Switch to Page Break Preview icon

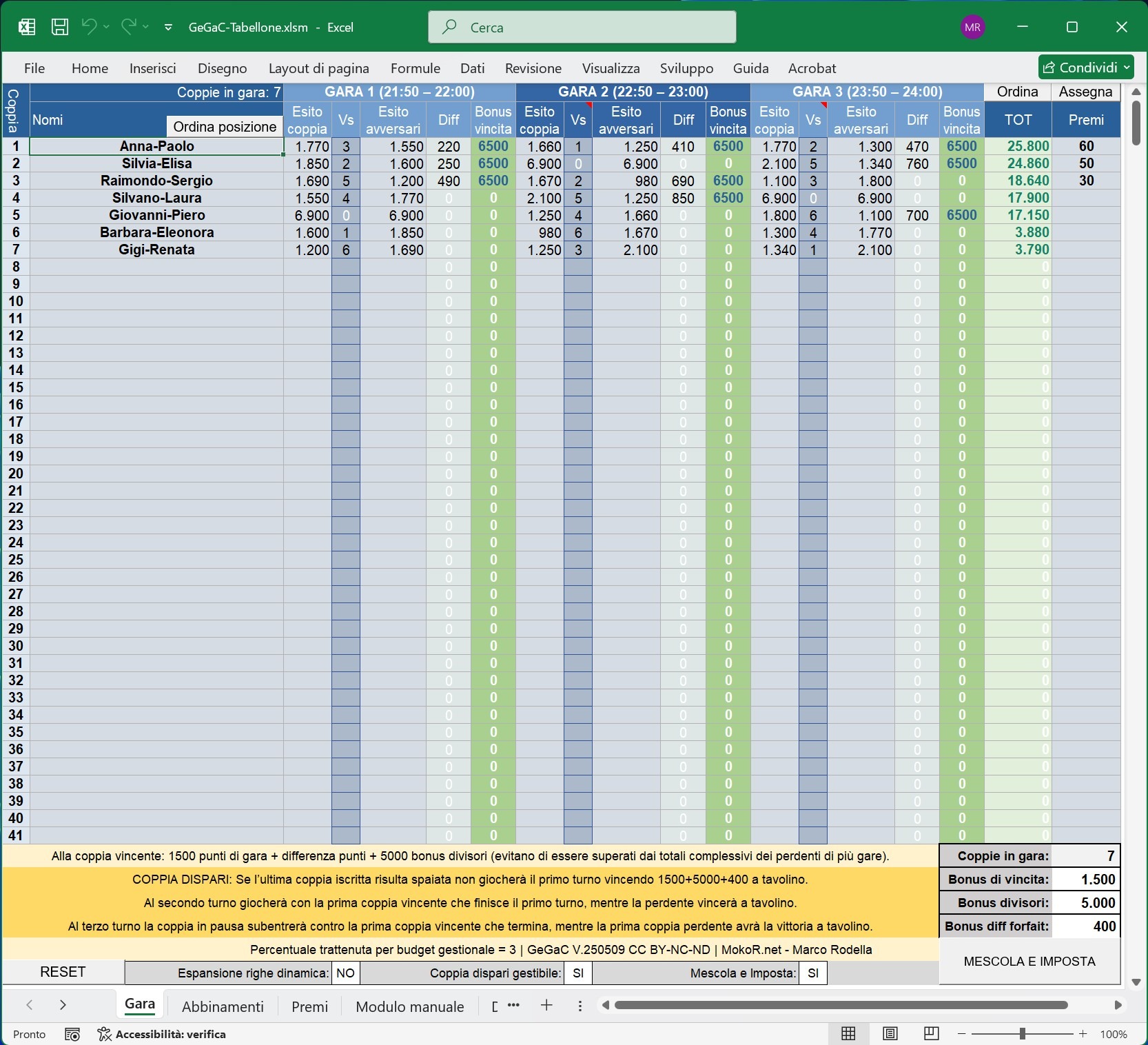931,1033
